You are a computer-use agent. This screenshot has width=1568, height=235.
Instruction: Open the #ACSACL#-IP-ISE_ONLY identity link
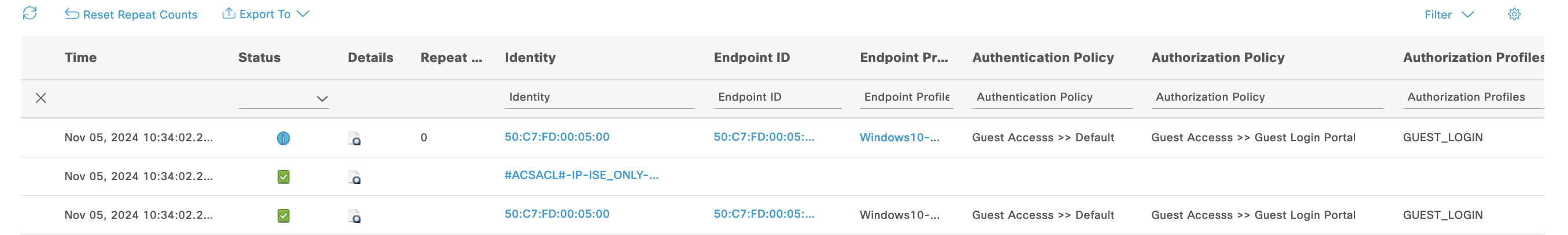581,175
